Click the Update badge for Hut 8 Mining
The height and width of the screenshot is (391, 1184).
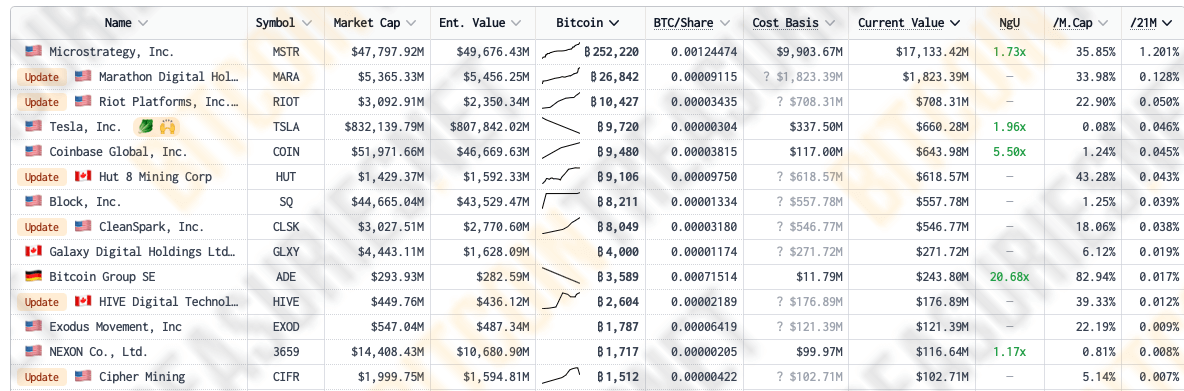(42, 177)
